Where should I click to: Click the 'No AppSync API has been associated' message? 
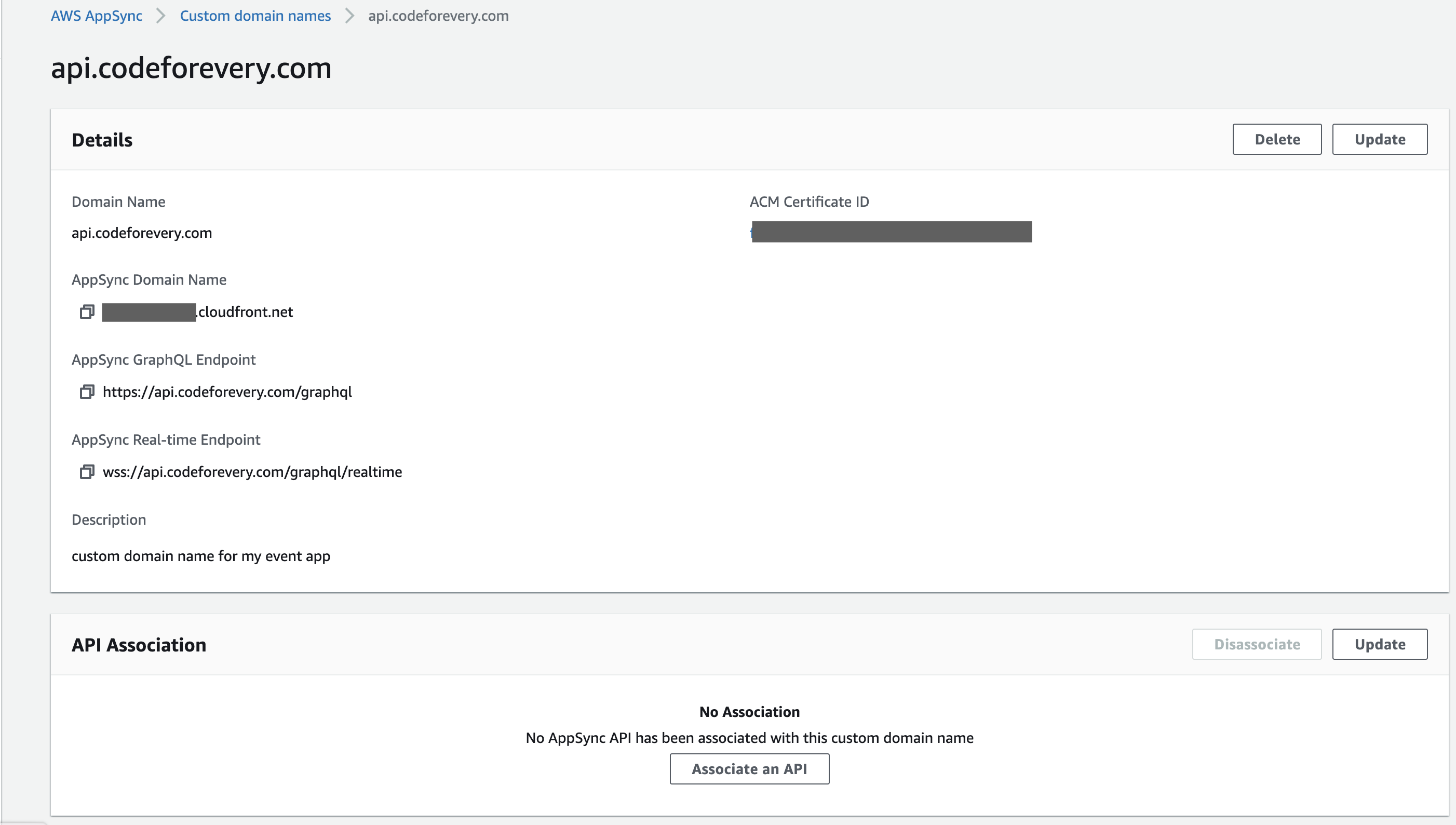[x=749, y=738]
